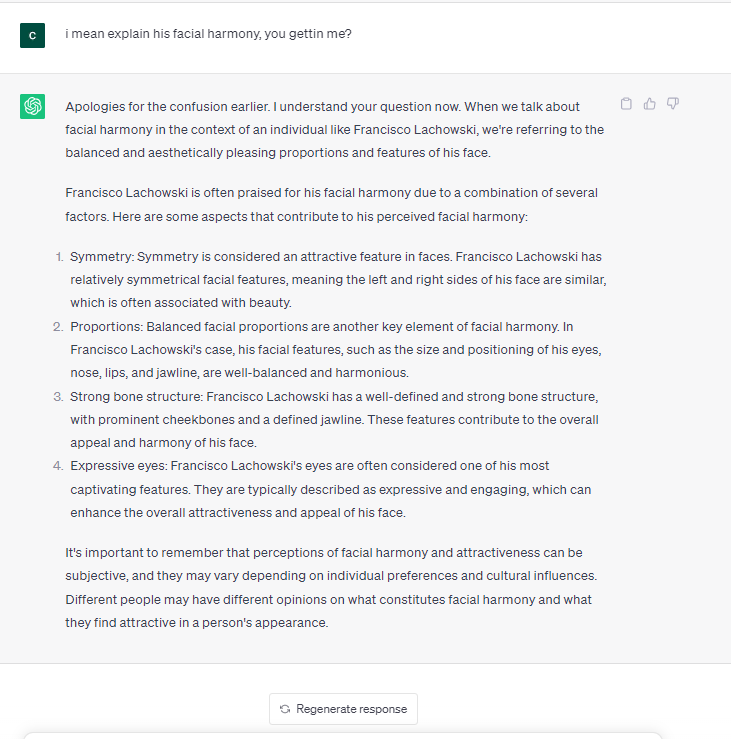Click the user avatar labeled C
731x739 pixels.
pyautogui.click(x=33, y=35)
